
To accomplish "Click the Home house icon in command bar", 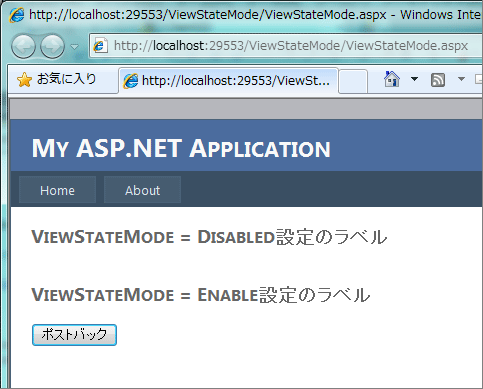I will [392, 79].
